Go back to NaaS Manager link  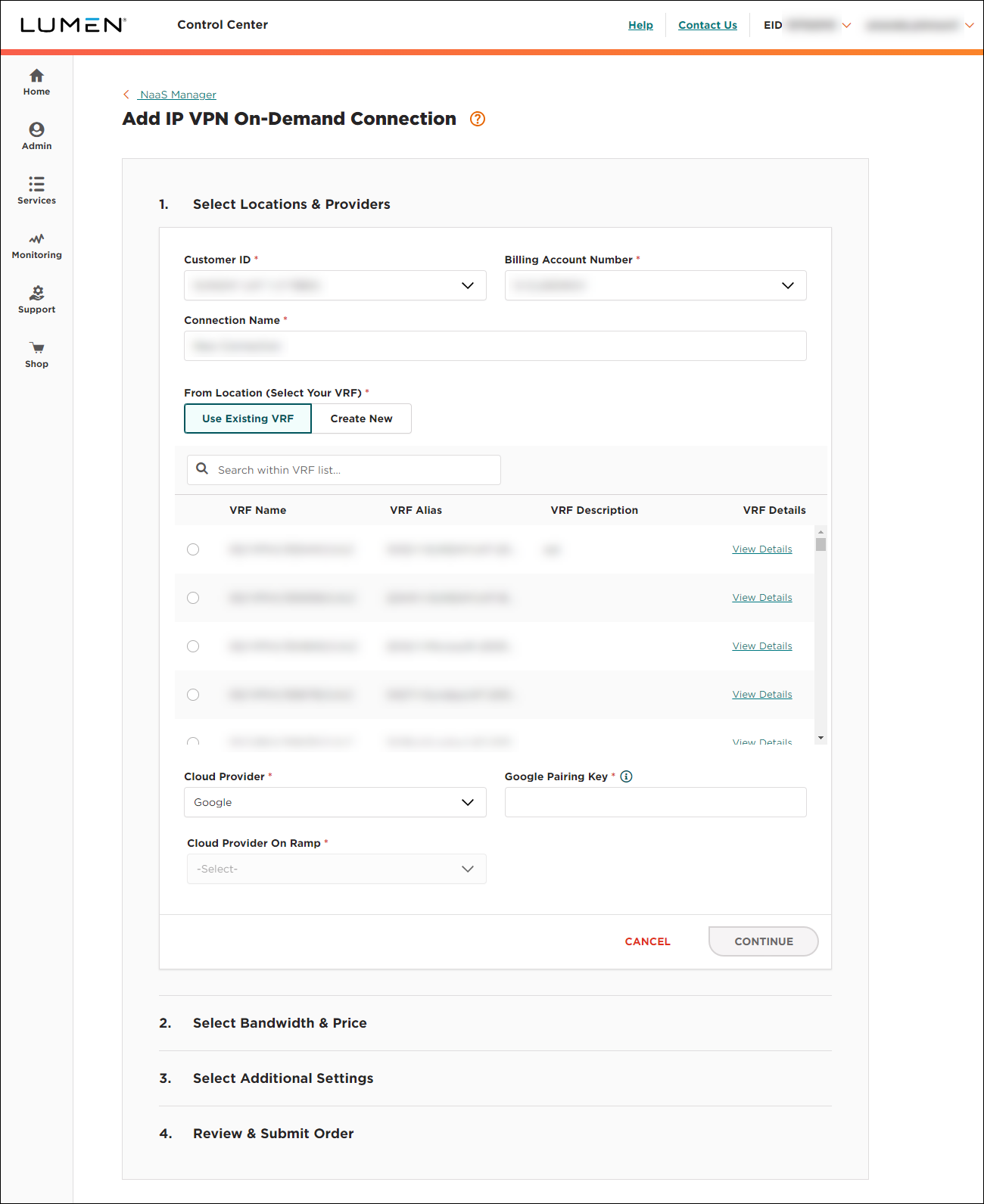coord(178,95)
